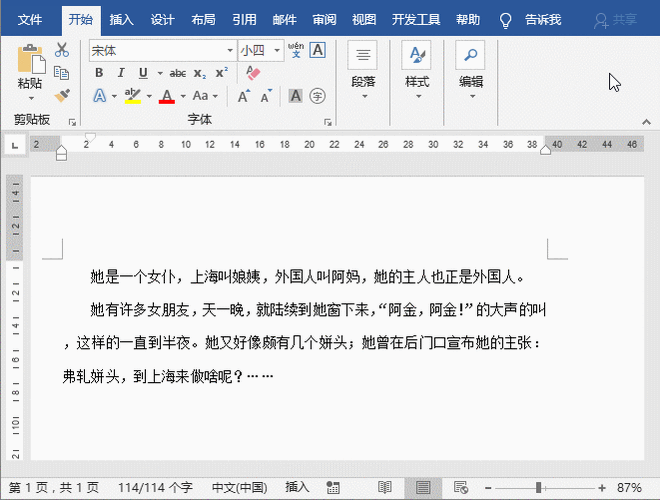Click page number indicator 第1页
Image resolution: width=660 pixels, height=500 pixels.
(x=53, y=488)
